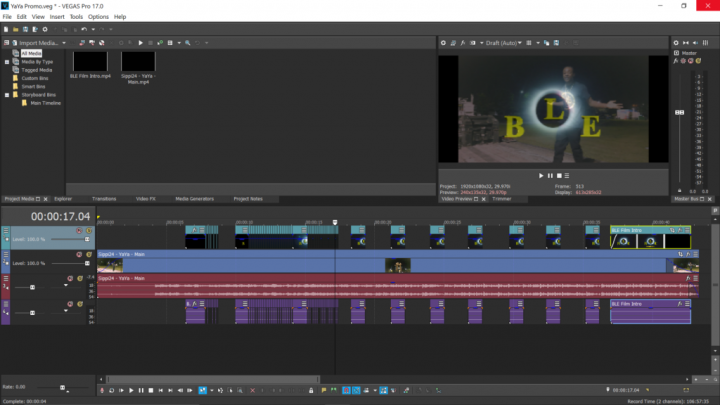Open the undo history dropdown arrow
720x405 pixels.
click(x=93, y=29)
